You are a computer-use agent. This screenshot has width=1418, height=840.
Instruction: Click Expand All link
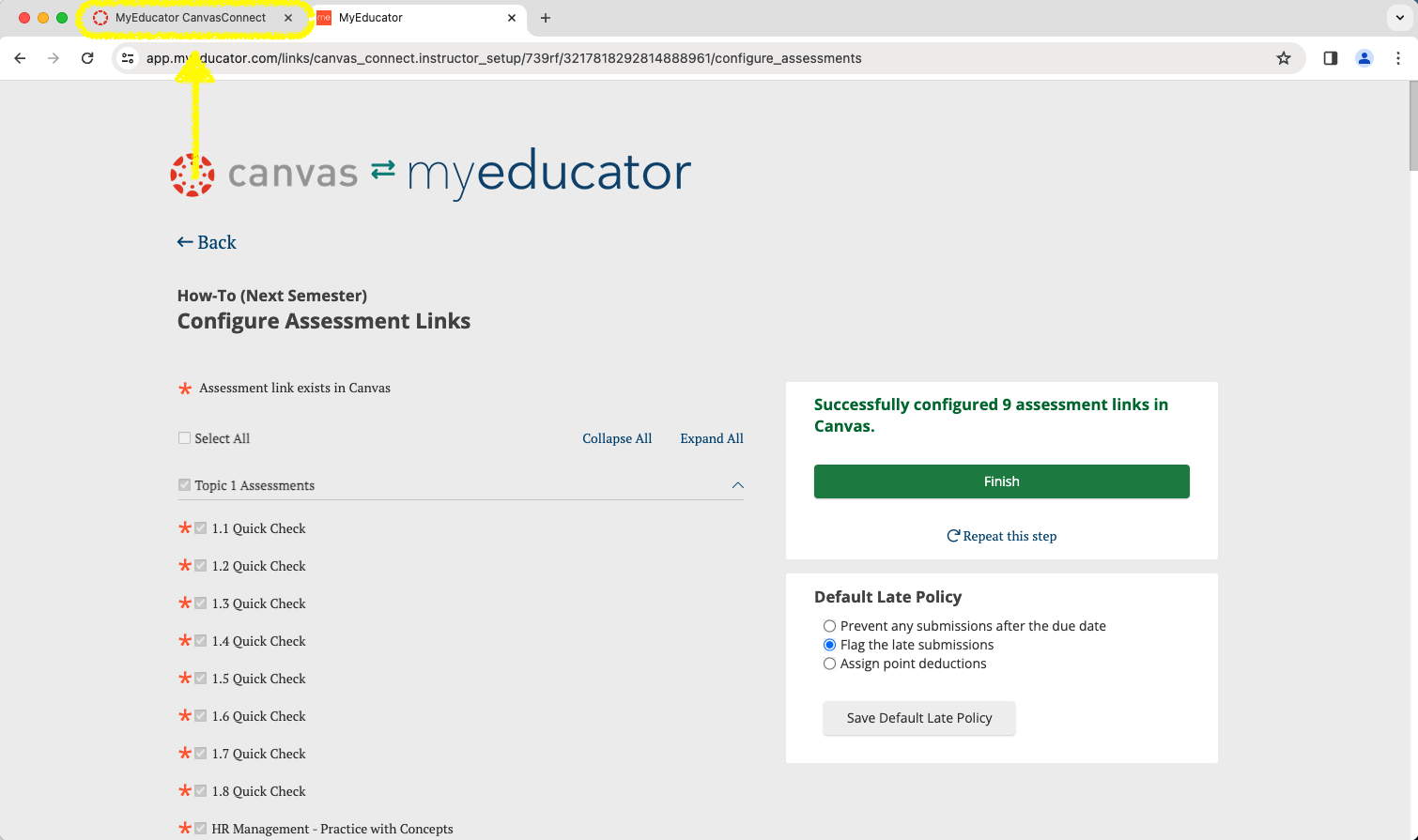[712, 438]
